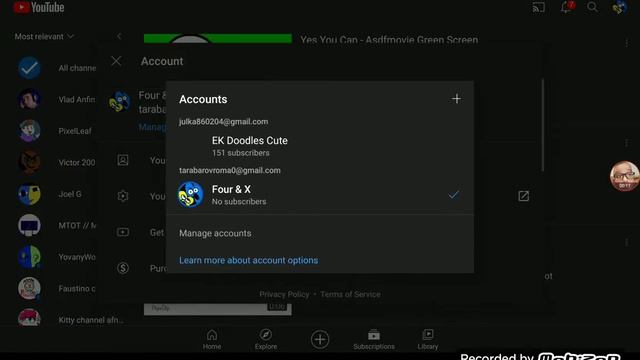Open Vlad Anfin channel in list
Viewport: 640px width, 360px height.
pos(56,99)
